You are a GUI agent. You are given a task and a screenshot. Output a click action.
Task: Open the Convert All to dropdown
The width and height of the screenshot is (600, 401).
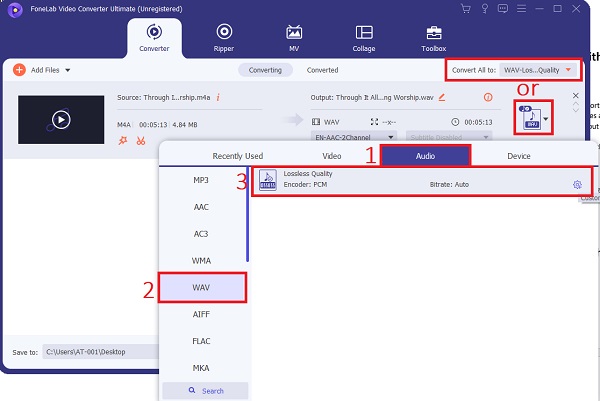537,70
